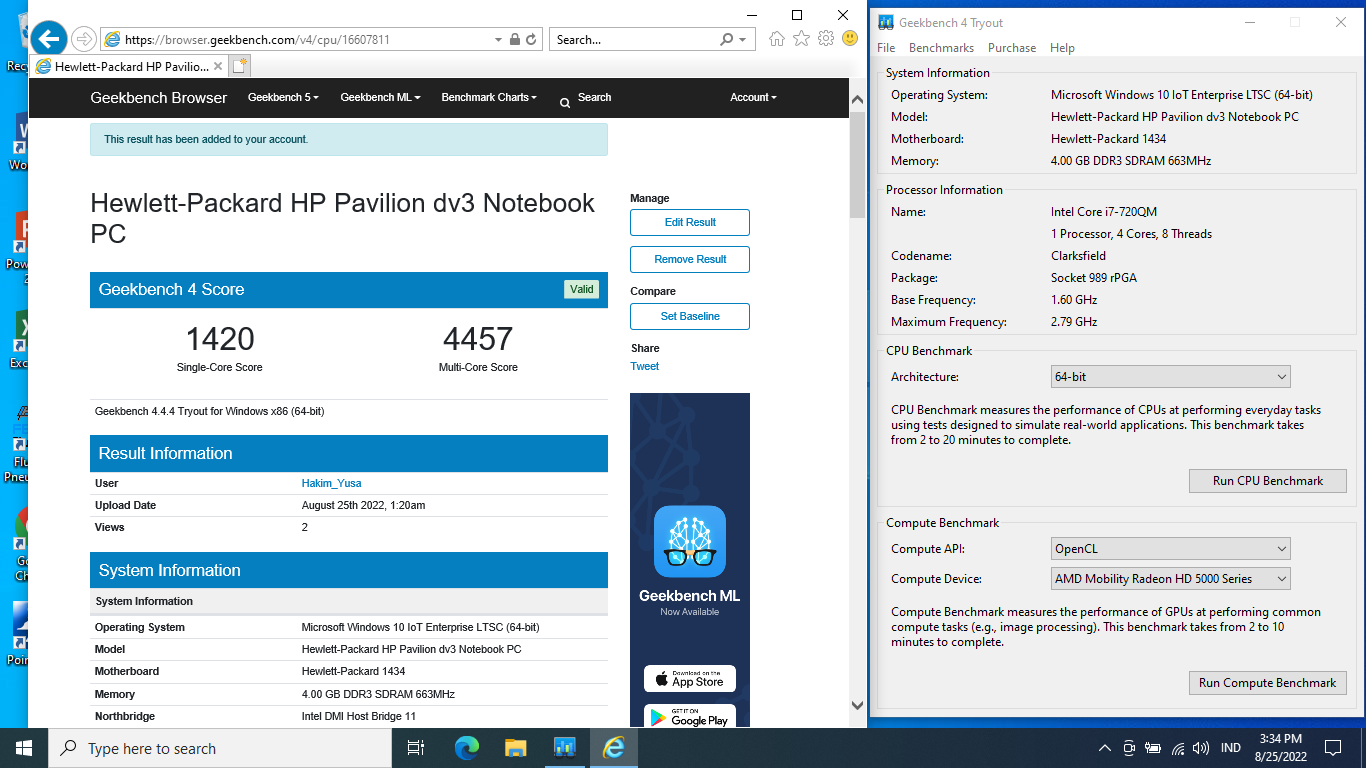Open the Help menu in Geekbench
Viewport: 1366px width, 768px height.
click(1062, 48)
